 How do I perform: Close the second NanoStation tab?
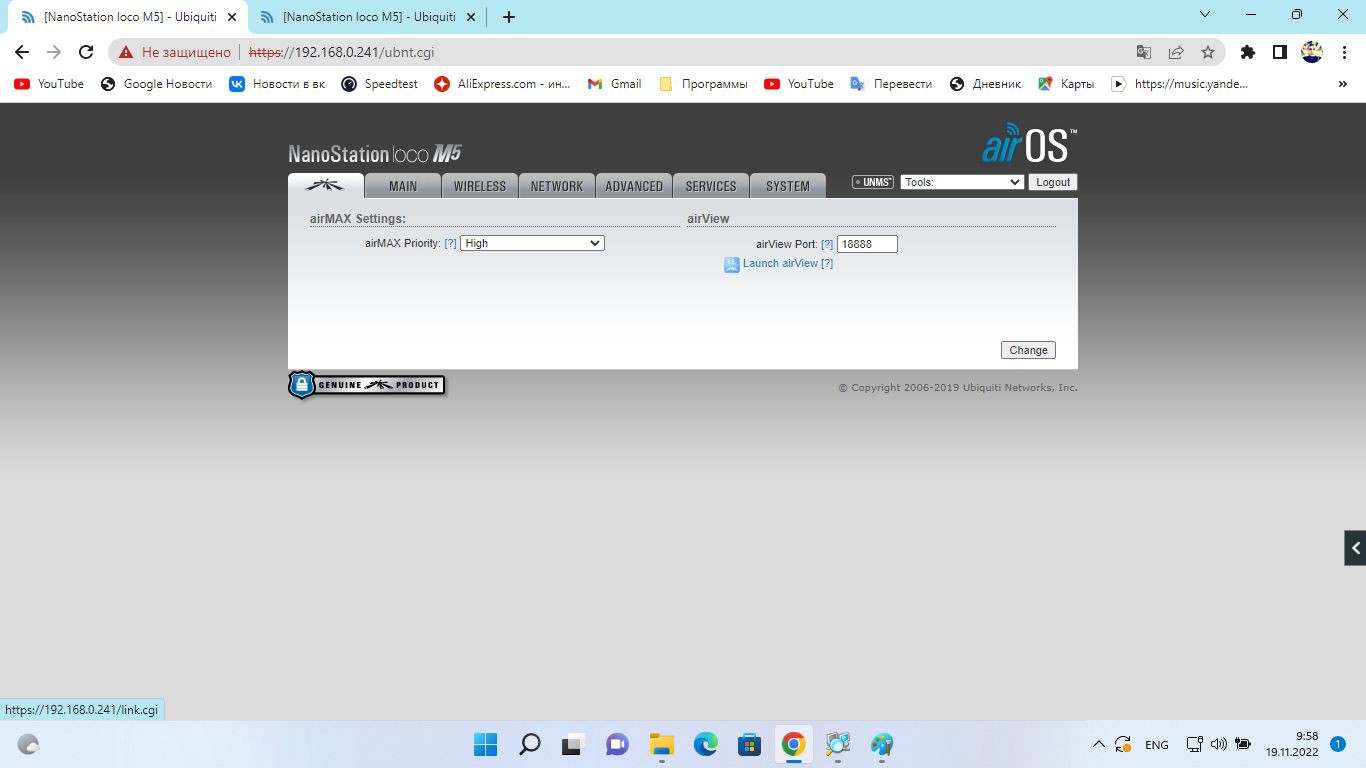pos(471,17)
